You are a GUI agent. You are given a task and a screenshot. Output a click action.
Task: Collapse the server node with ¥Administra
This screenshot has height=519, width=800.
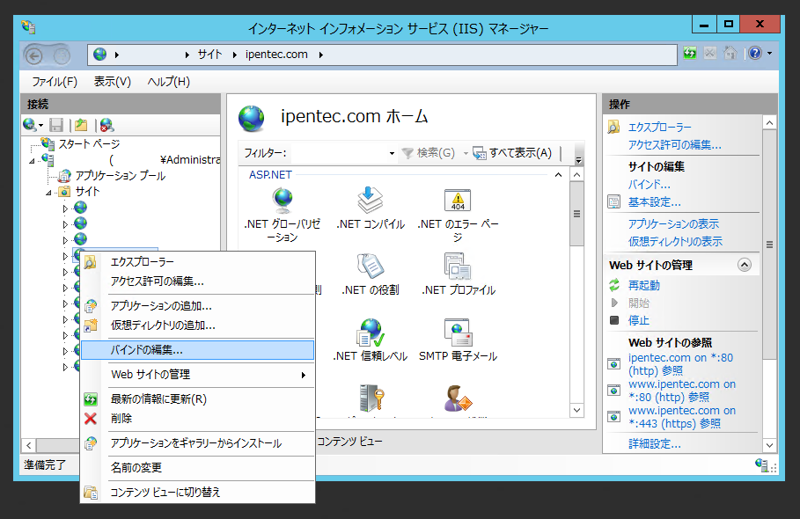pyautogui.click(x=32, y=161)
